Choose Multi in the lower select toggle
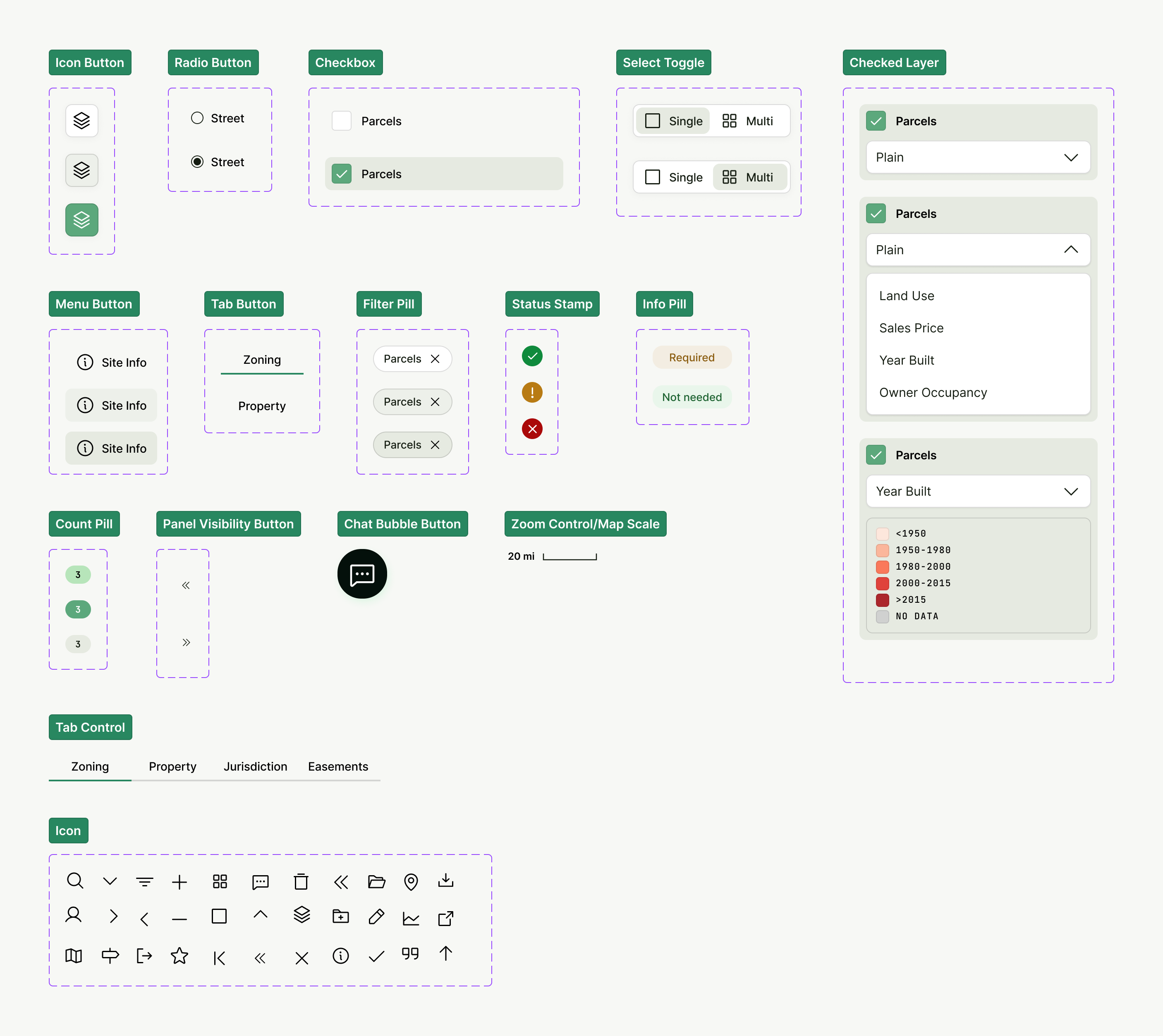The height and width of the screenshot is (1036, 1163). (x=750, y=177)
